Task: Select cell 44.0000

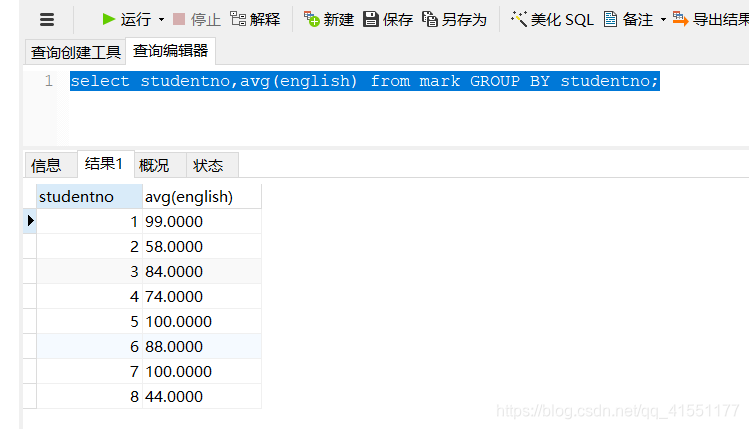Action: [202, 396]
